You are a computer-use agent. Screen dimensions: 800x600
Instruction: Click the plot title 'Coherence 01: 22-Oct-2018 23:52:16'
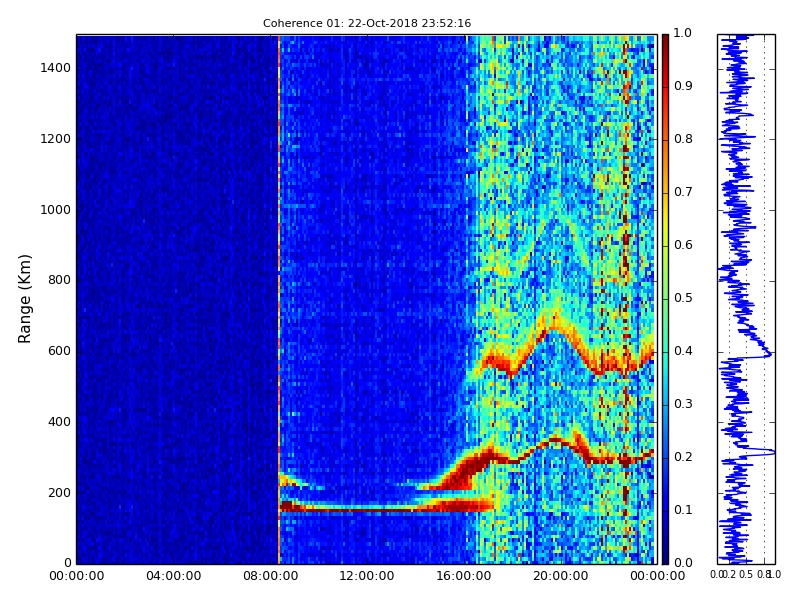[367, 23]
